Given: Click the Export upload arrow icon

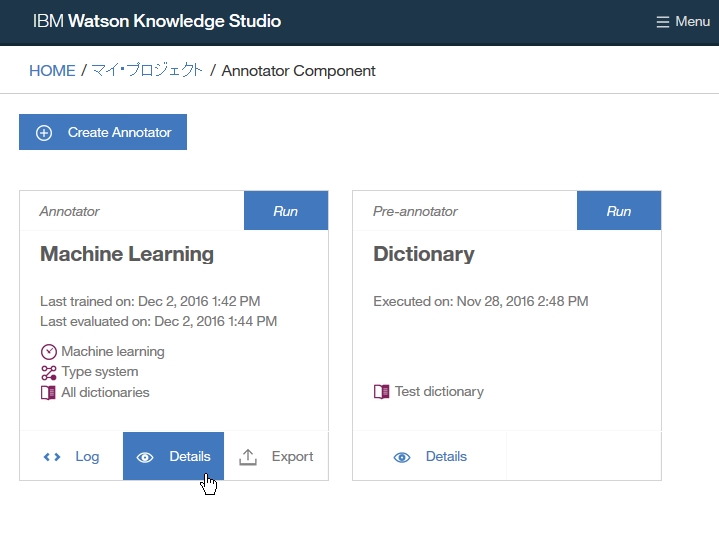Looking at the screenshot, I should click(248, 457).
